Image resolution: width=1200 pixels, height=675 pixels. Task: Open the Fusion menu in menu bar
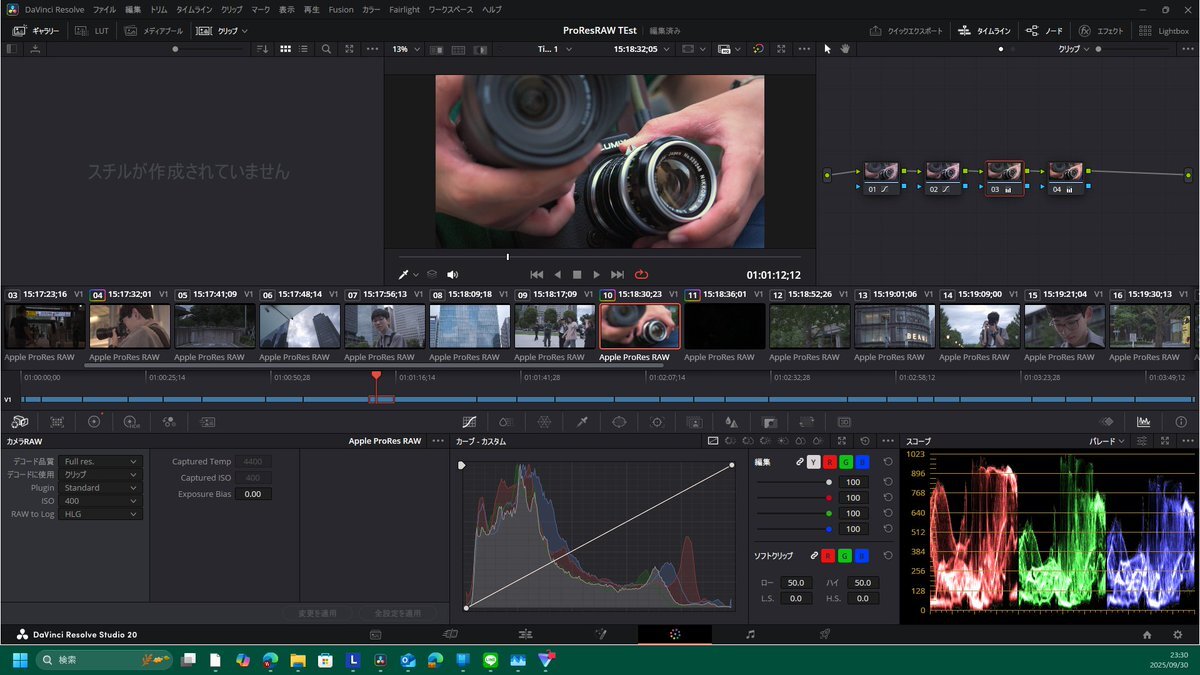point(341,9)
